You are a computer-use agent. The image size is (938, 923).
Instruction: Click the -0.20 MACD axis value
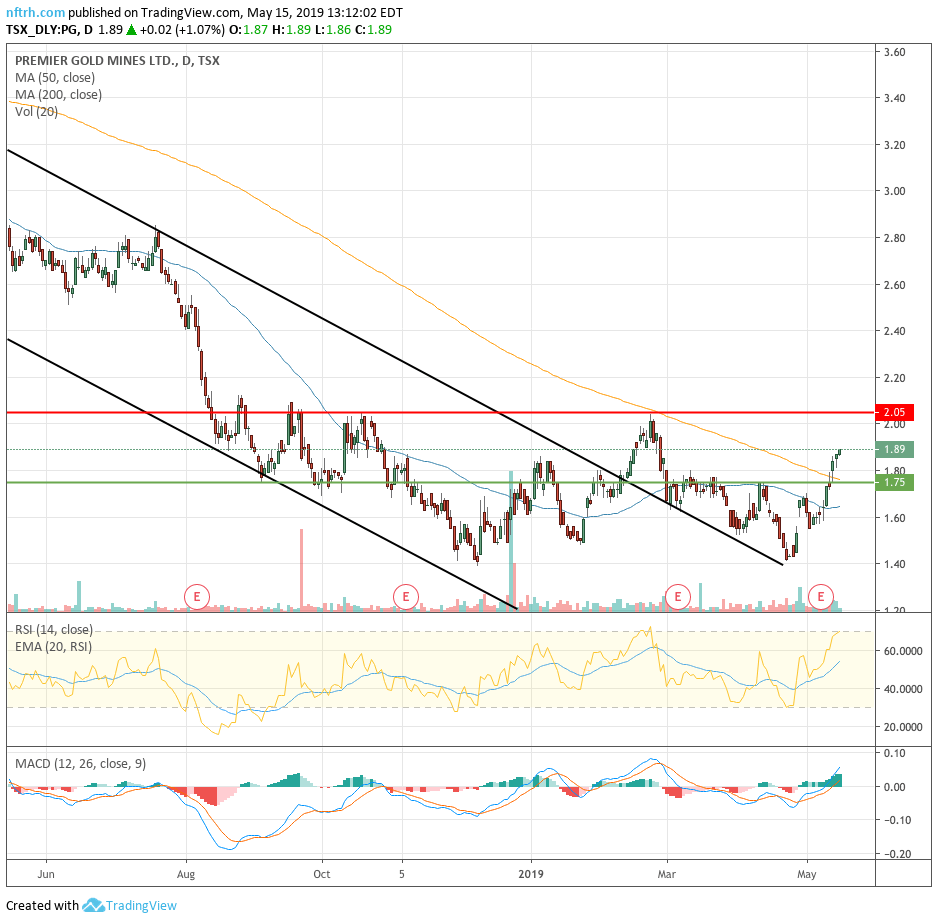(897, 854)
